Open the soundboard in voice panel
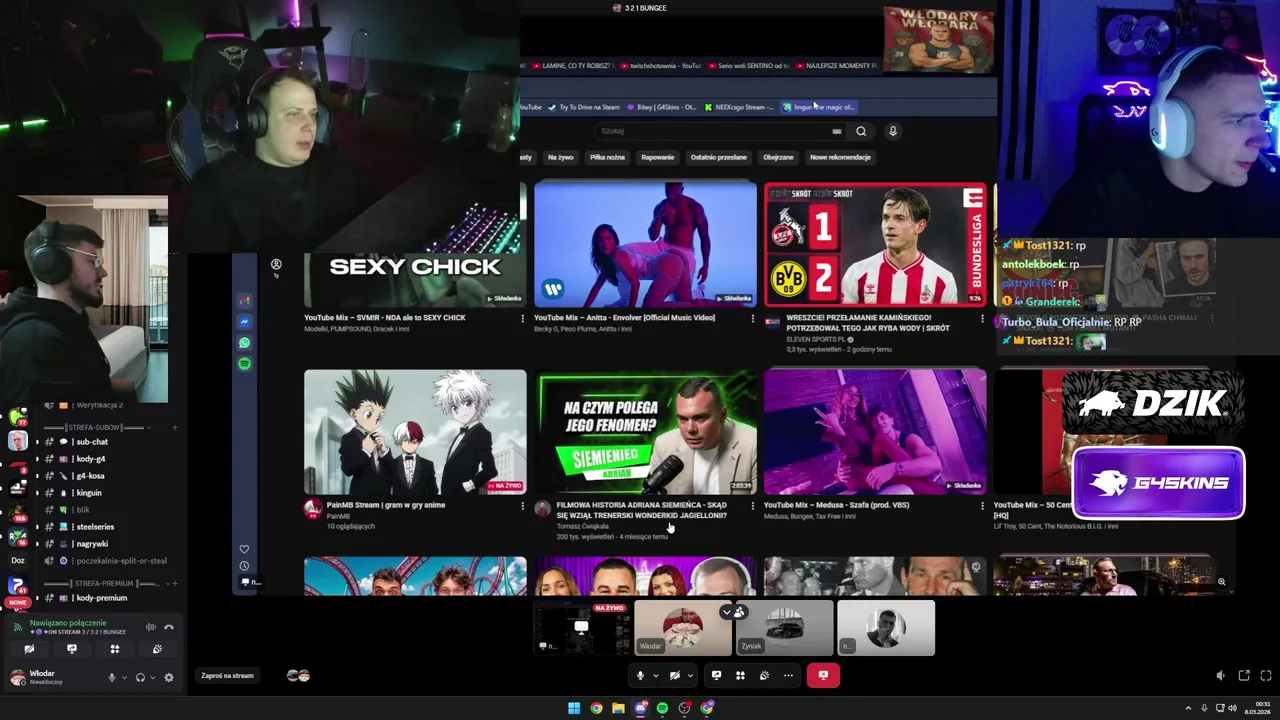This screenshot has width=1280, height=720. 157,649
